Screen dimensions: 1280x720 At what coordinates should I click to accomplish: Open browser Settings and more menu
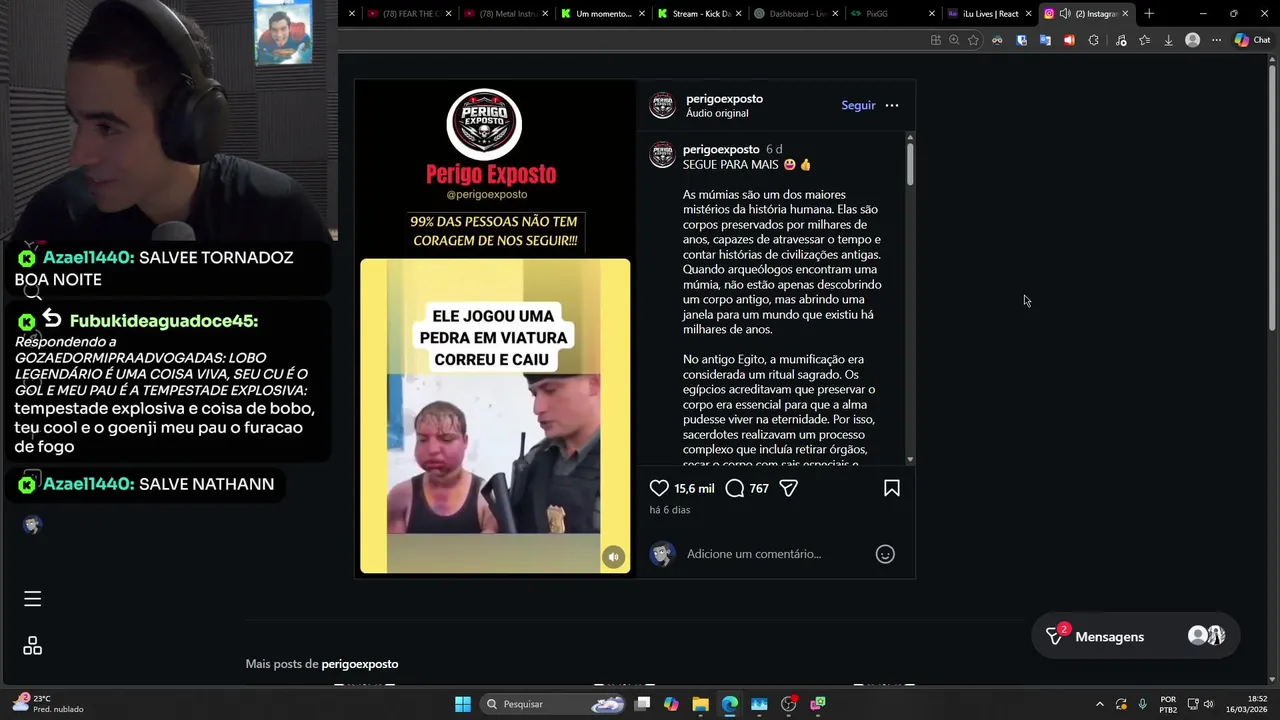(x=1216, y=40)
